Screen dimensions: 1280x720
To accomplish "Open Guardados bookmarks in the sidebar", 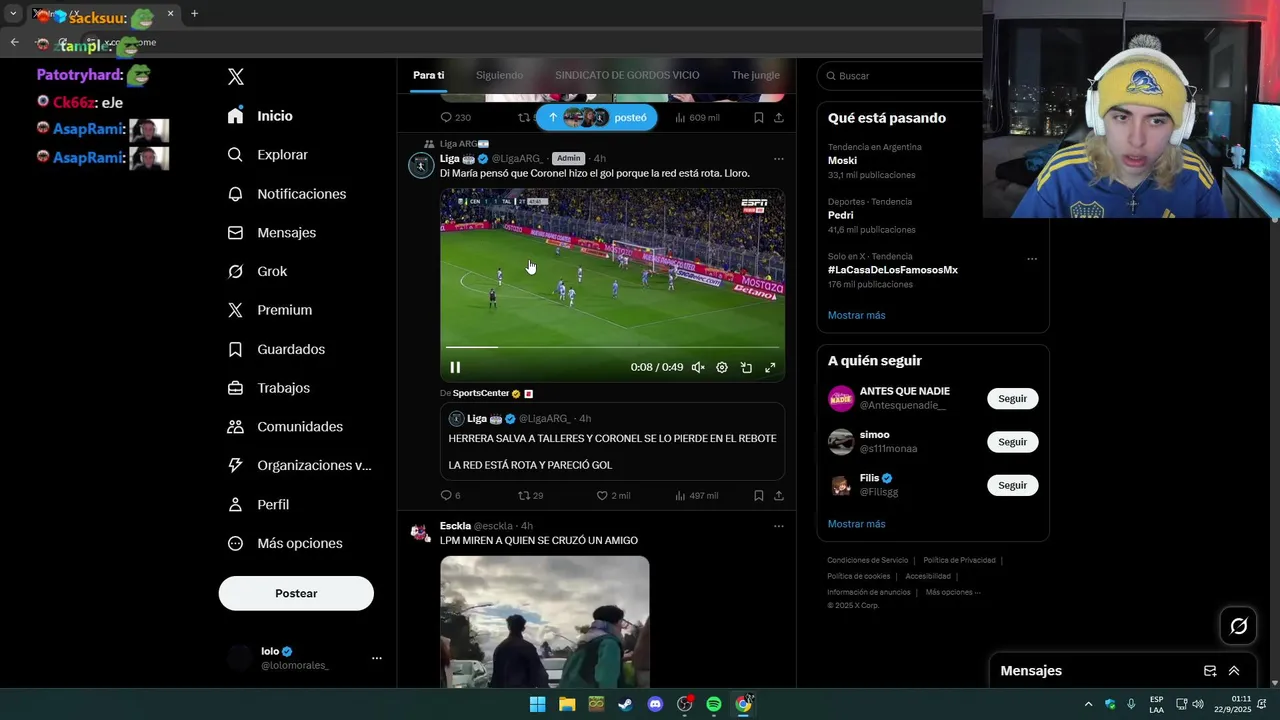I will pyautogui.click(x=276, y=349).
